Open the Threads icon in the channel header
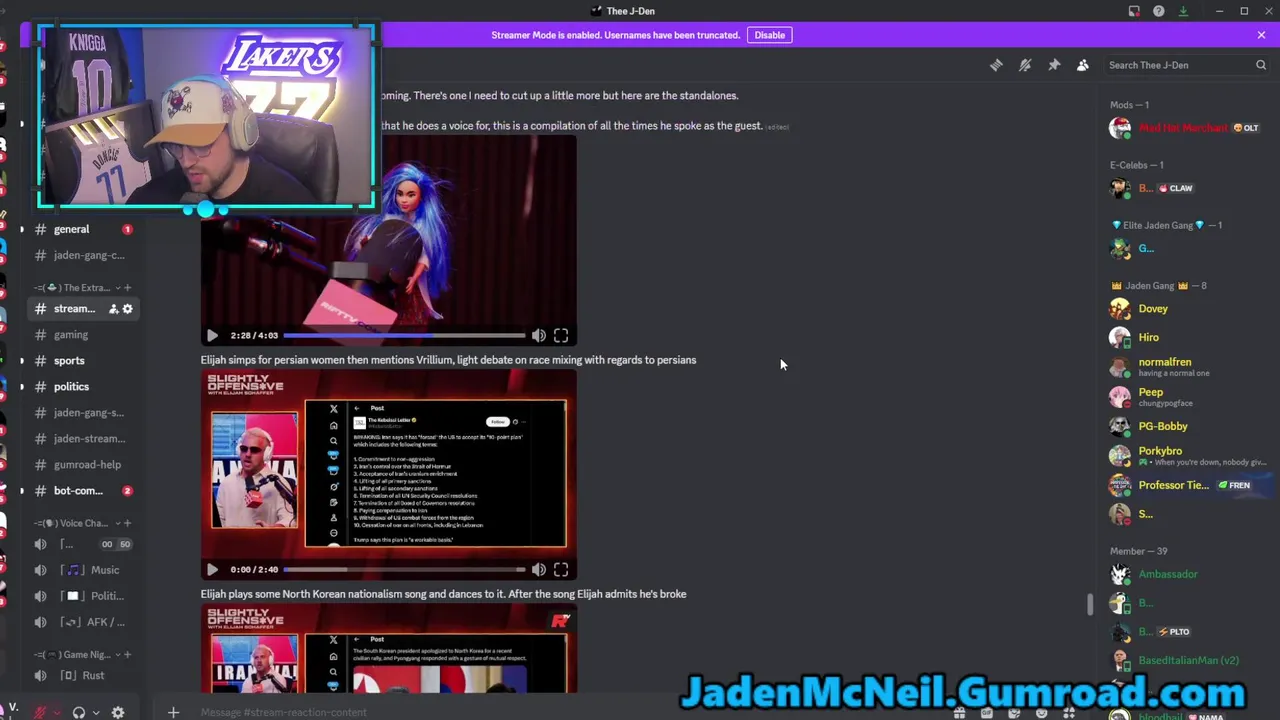1280x720 pixels. (996, 65)
